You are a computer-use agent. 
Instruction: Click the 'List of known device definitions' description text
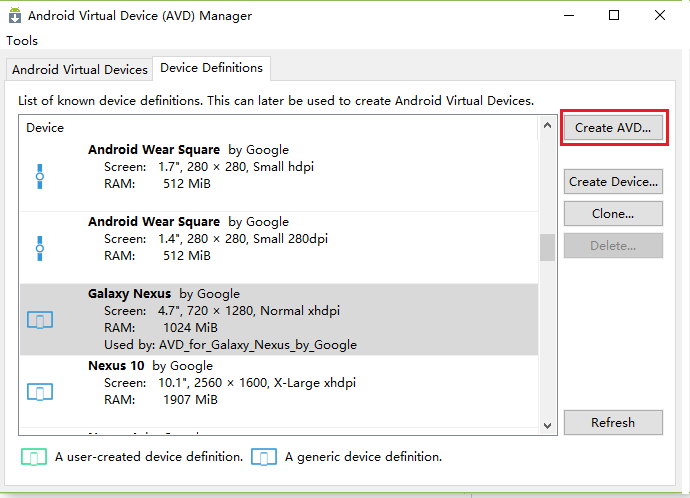tap(276, 101)
